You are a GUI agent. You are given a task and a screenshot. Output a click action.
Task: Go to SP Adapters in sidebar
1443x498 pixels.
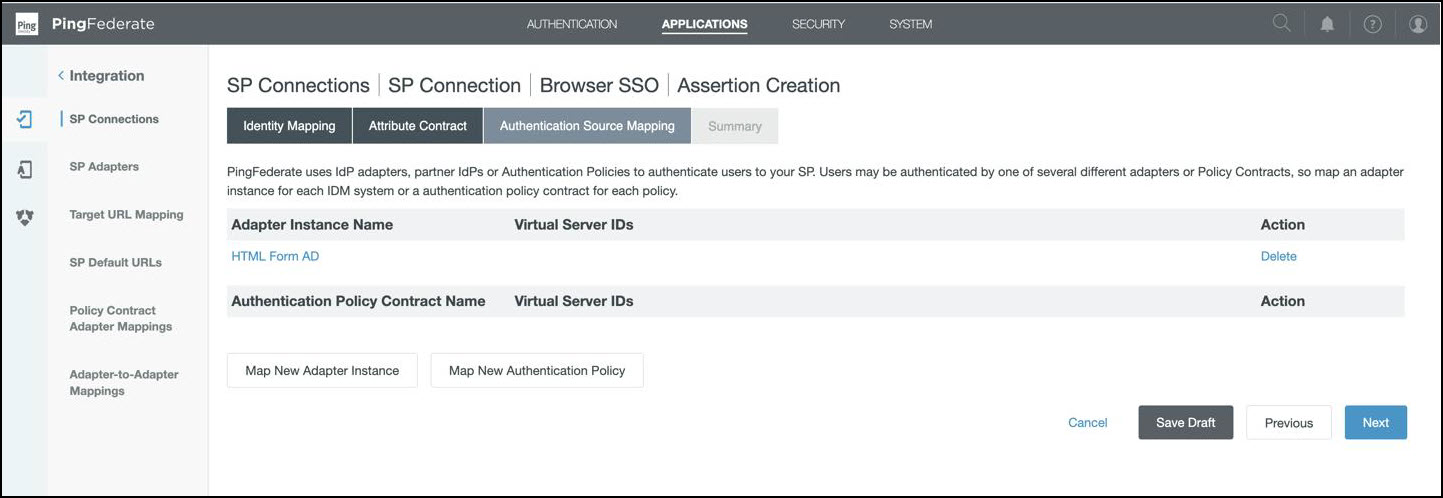tap(104, 167)
